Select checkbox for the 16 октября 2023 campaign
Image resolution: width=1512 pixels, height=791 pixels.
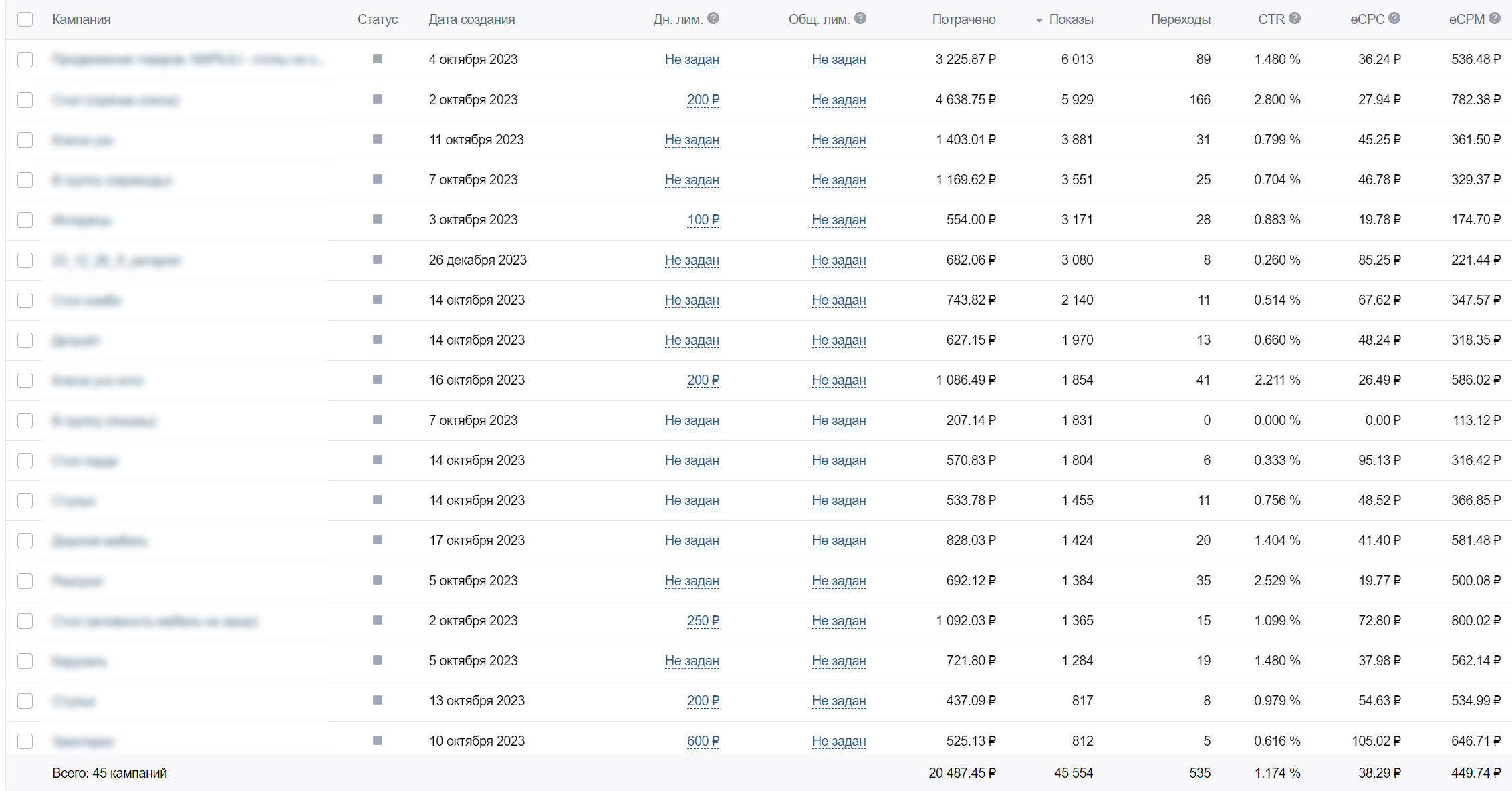coord(25,380)
